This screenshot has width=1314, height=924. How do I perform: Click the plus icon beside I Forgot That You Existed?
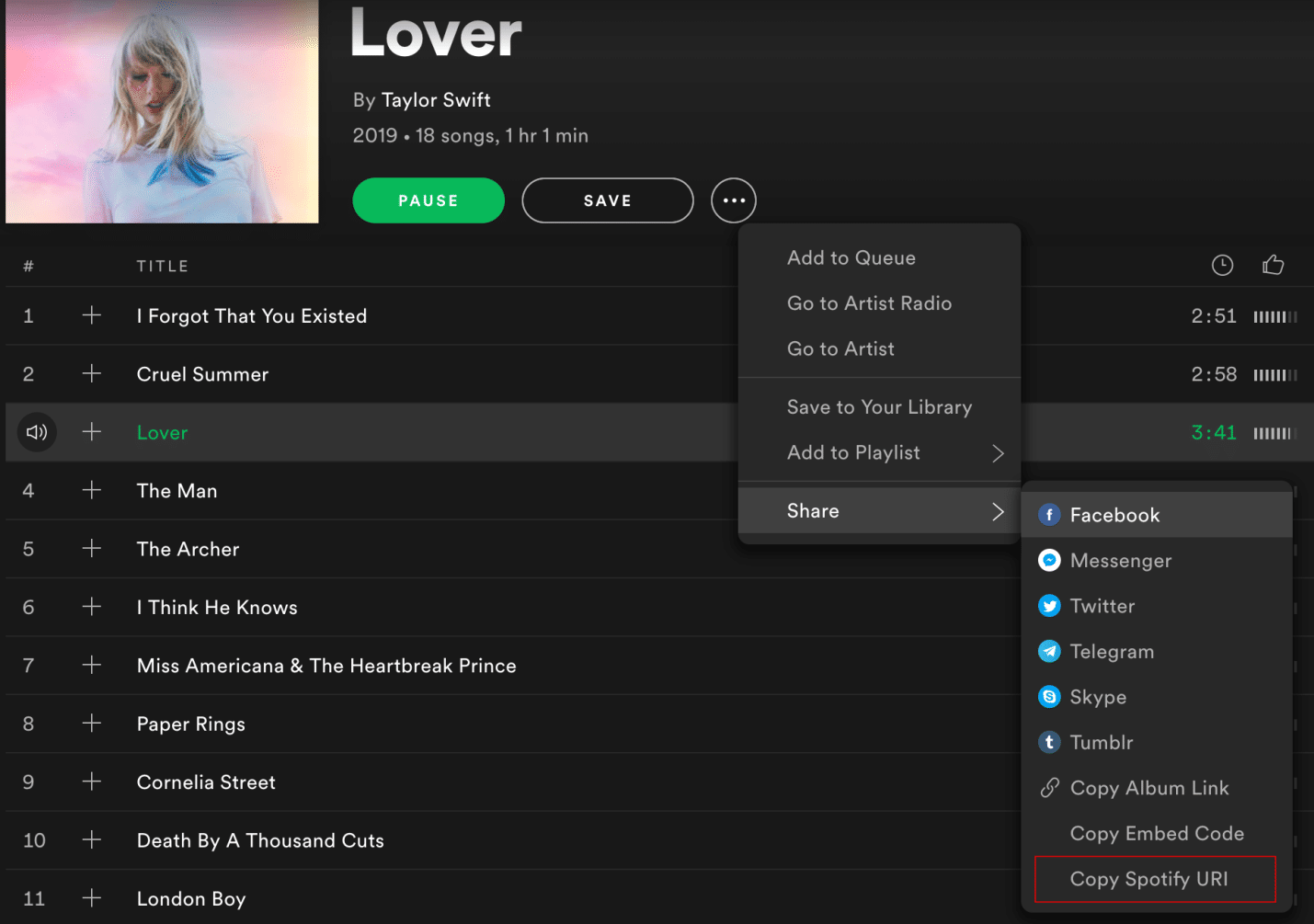point(92,315)
